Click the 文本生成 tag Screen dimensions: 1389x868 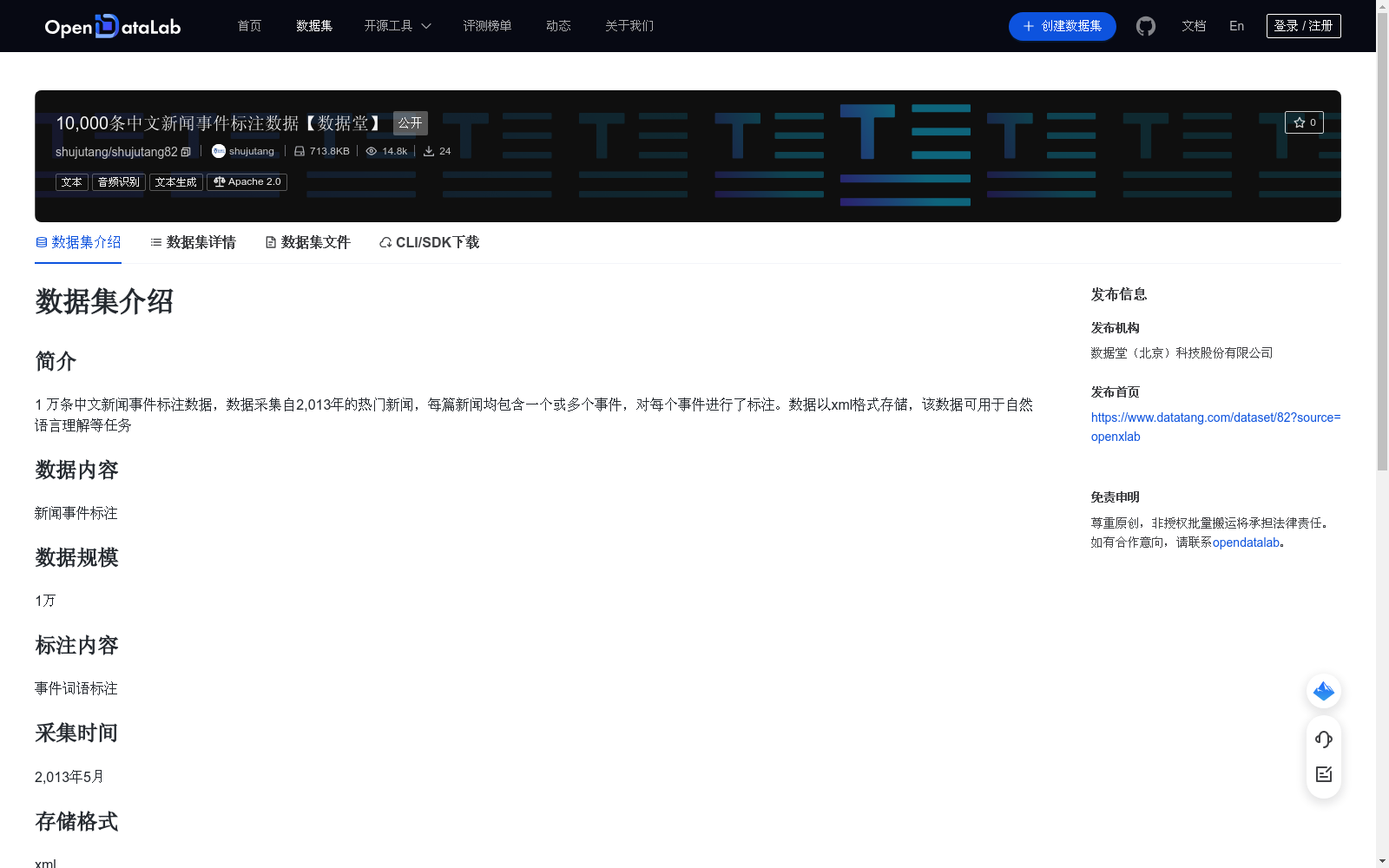click(176, 182)
